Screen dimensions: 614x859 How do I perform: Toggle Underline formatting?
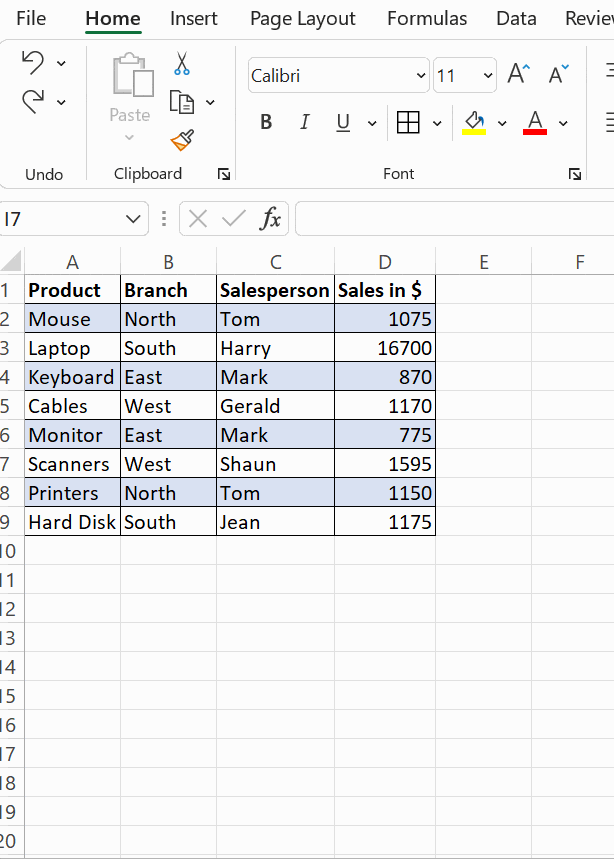click(x=343, y=122)
